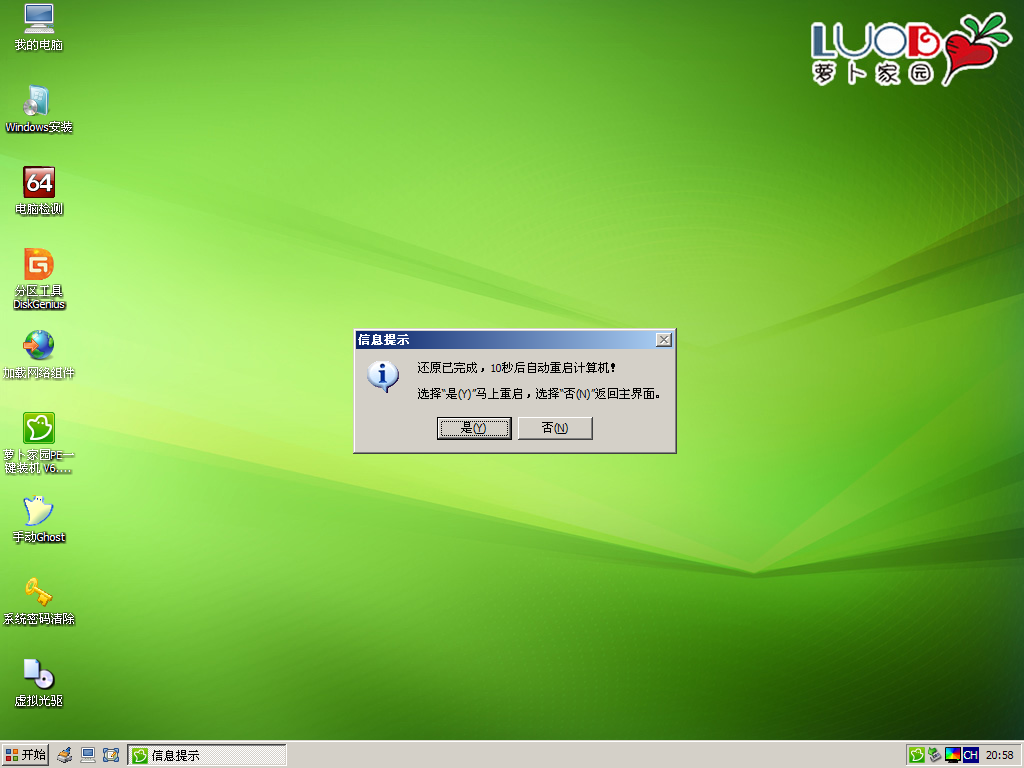Launch the Windows安装 installer icon

pos(39,108)
